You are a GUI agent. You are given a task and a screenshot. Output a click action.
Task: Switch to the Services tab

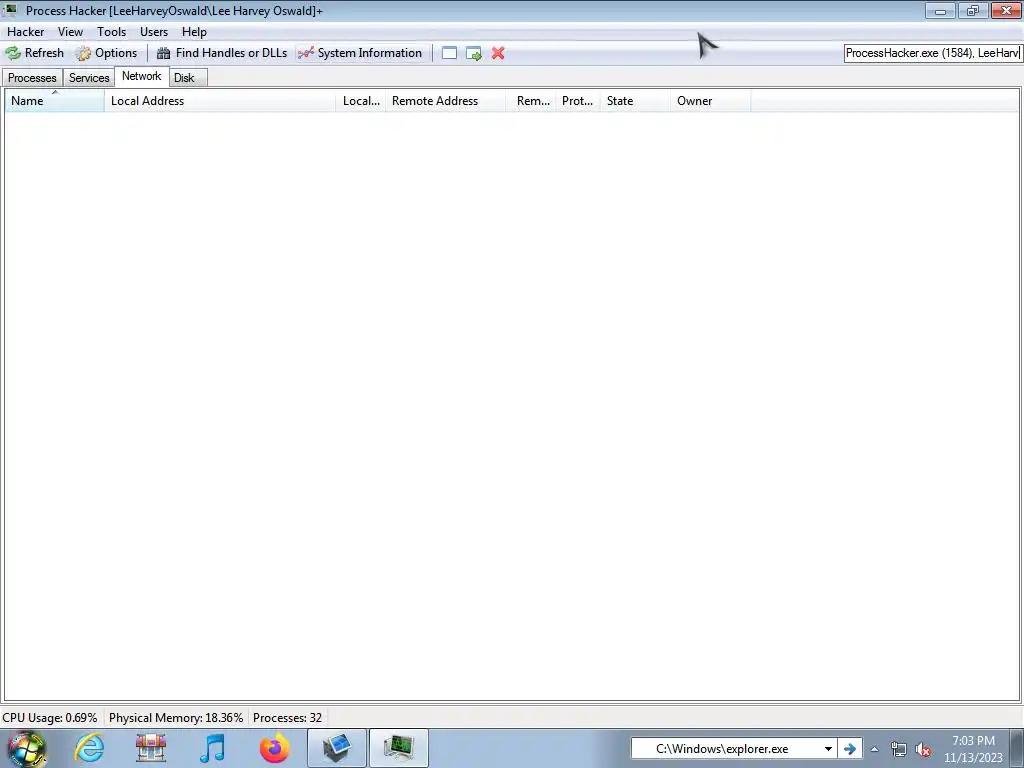[x=89, y=78]
